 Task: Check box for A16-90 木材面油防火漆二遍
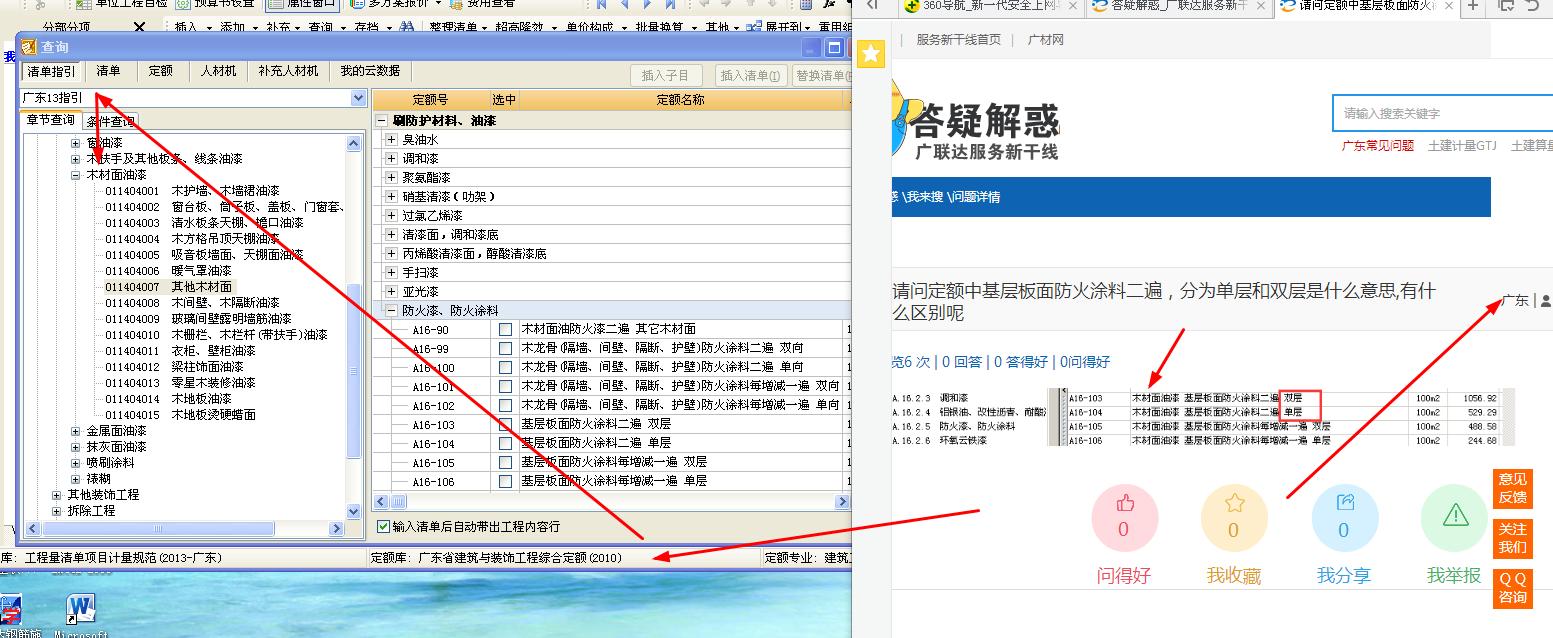click(x=505, y=329)
